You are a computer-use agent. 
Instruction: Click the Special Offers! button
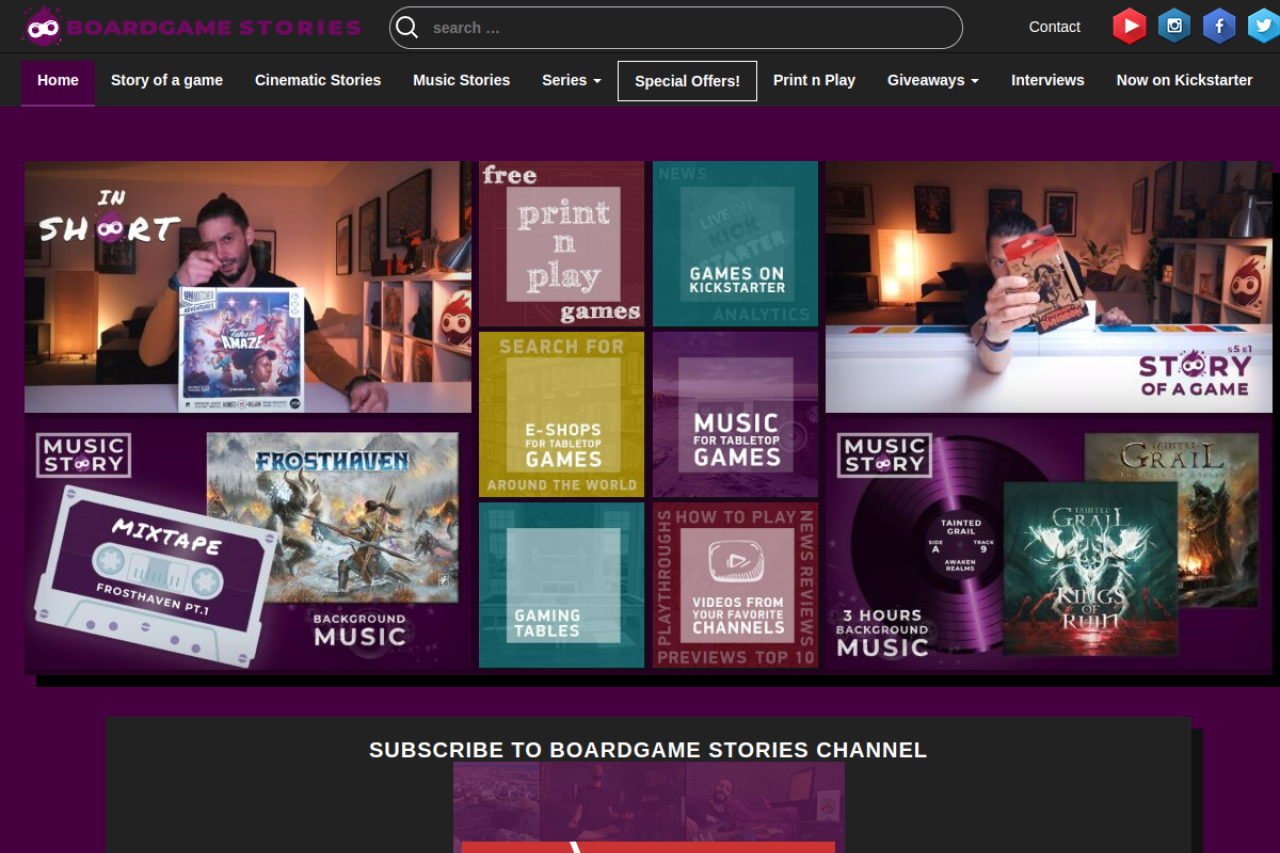click(x=687, y=81)
